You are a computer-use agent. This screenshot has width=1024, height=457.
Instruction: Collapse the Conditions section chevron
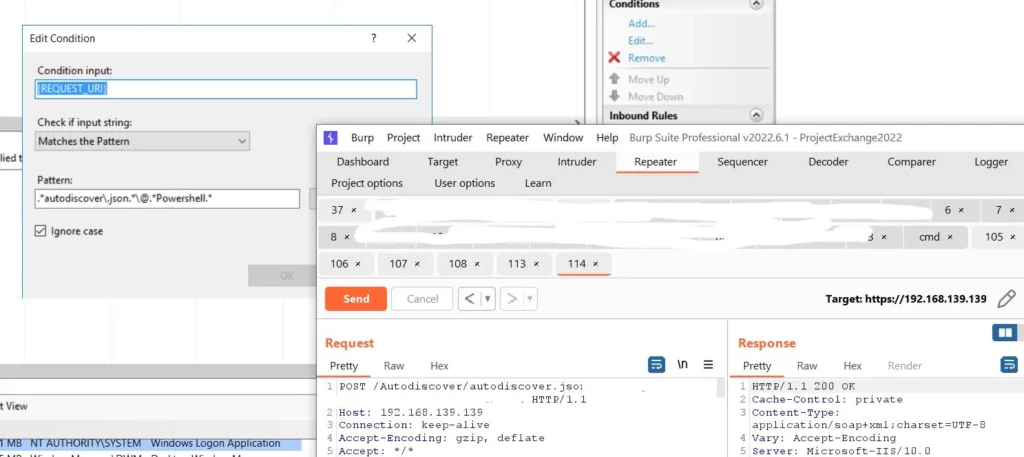pos(756,4)
